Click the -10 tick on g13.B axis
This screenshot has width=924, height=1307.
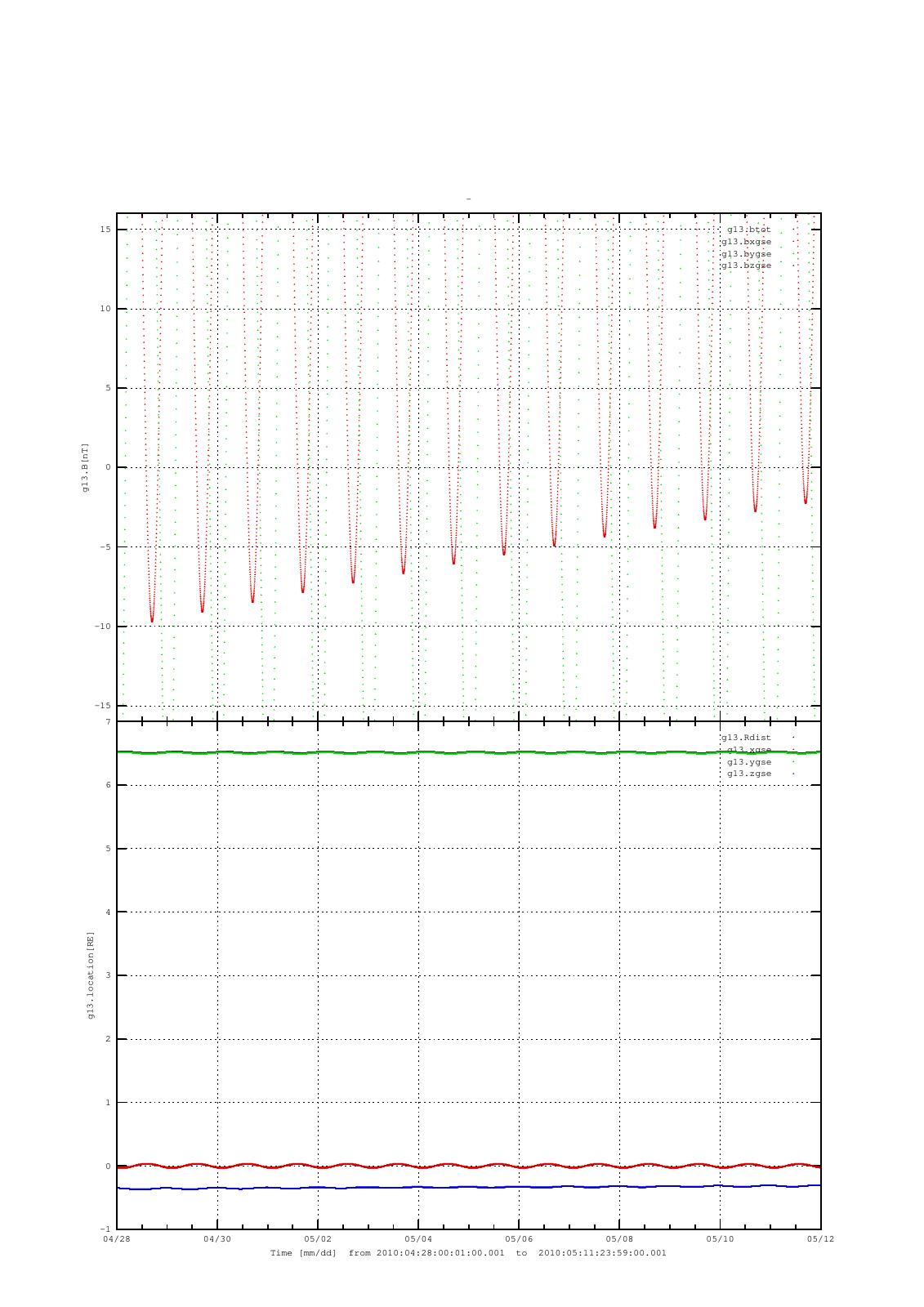click(x=103, y=627)
